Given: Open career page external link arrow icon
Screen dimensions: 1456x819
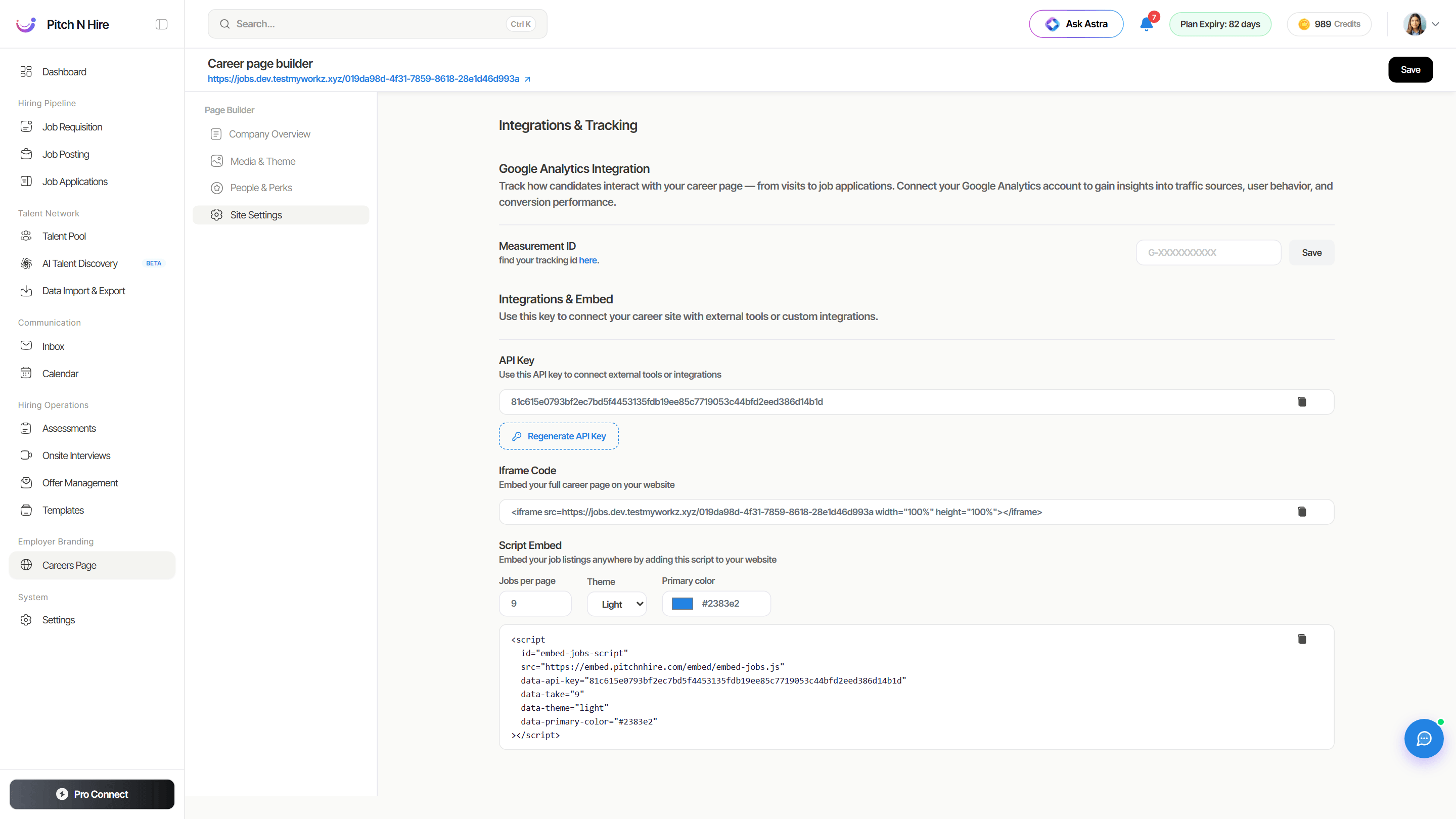Looking at the screenshot, I should (527, 79).
